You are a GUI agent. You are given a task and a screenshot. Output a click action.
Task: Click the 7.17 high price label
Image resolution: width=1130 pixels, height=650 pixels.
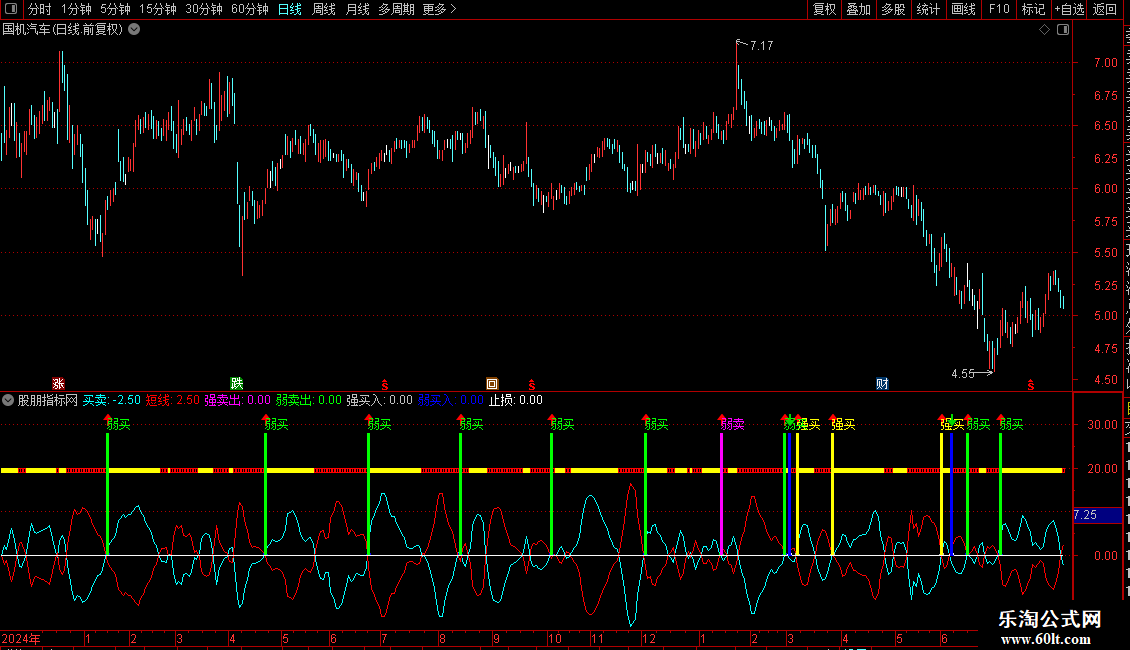(761, 45)
